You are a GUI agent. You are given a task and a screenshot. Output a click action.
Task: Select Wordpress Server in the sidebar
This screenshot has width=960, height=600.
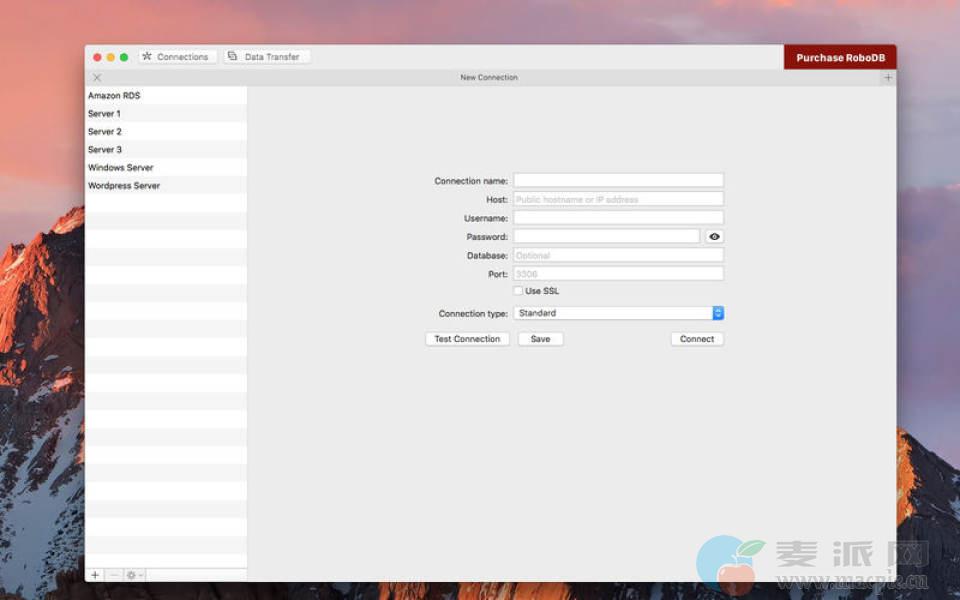(124, 186)
